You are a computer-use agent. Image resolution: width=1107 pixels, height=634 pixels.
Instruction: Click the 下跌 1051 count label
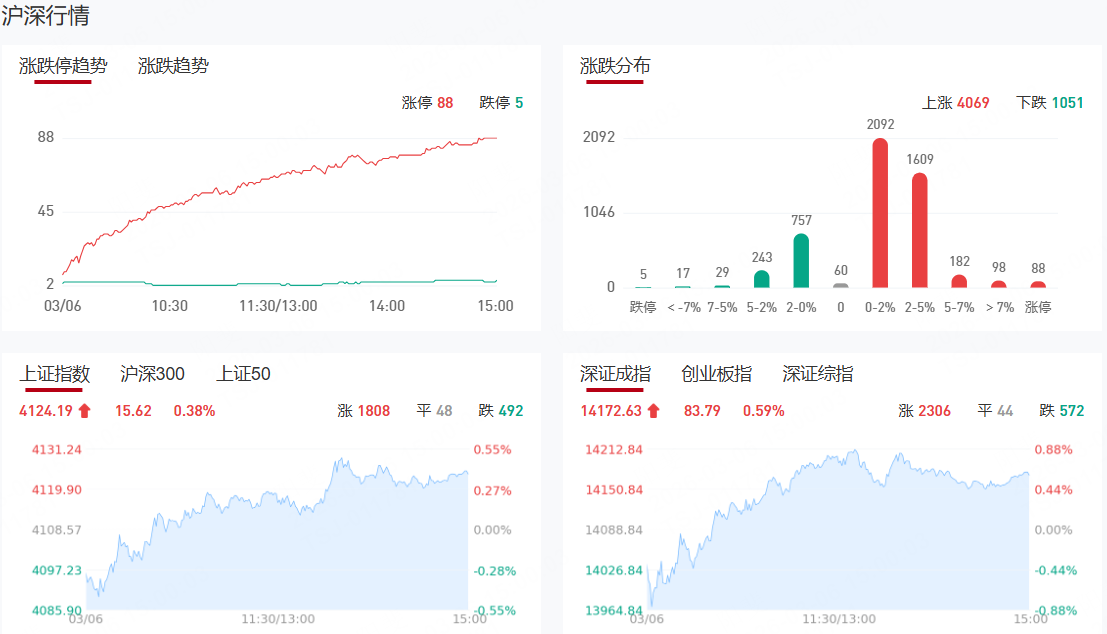tap(1049, 103)
